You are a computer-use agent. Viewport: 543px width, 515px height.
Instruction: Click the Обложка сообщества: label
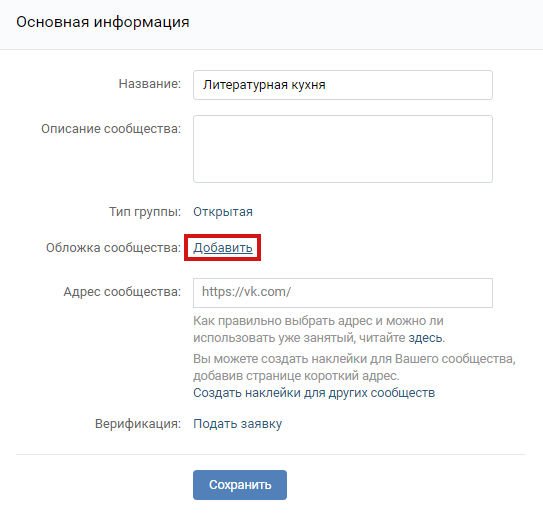click(114, 248)
